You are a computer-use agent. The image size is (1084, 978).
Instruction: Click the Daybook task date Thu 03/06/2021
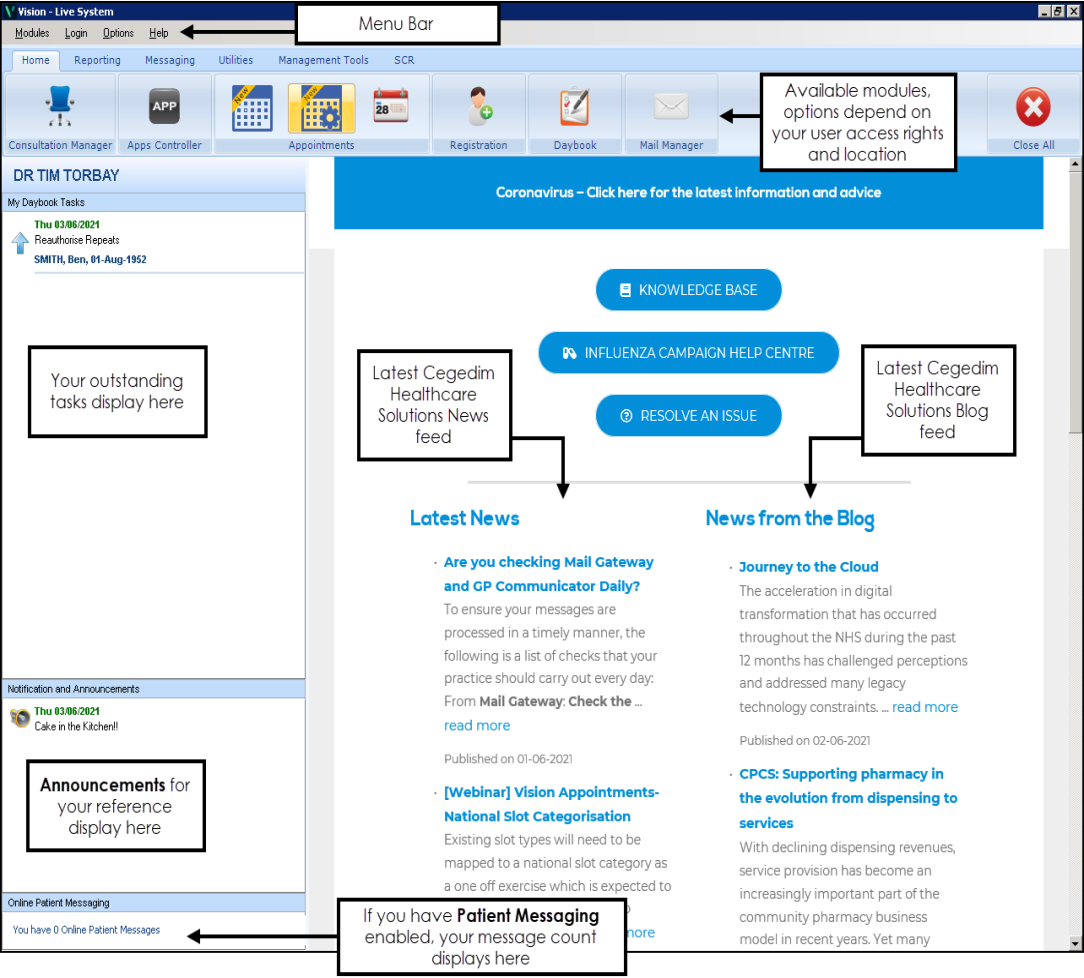(x=67, y=225)
